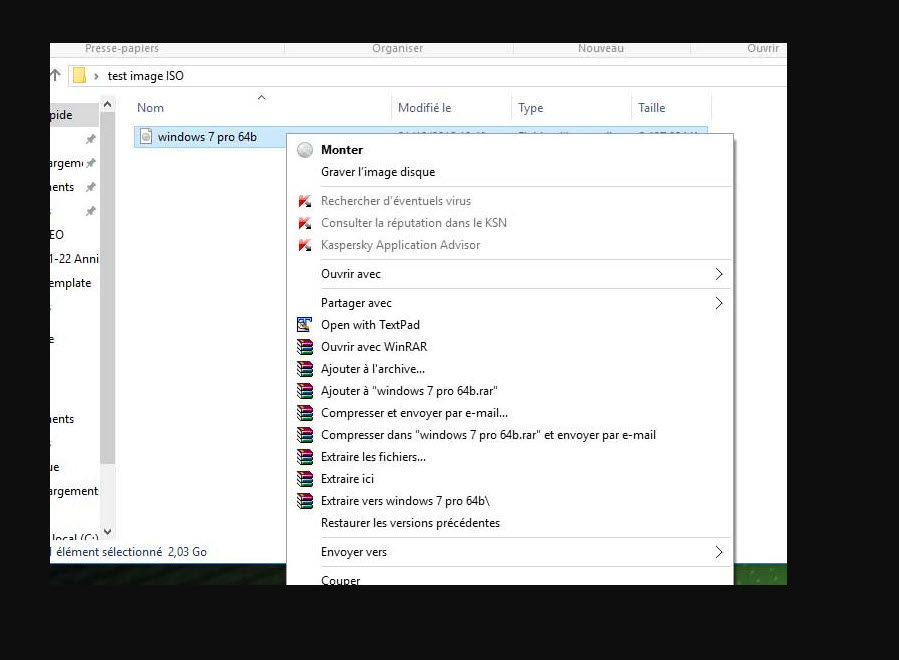Select Ajouter à l'archive...
The image size is (899, 660).
coord(373,369)
